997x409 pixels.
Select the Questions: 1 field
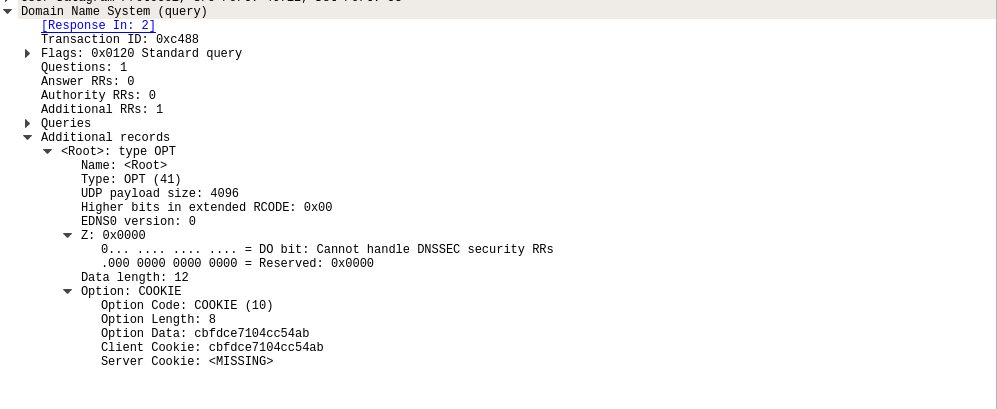pyautogui.click(x=84, y=67)
